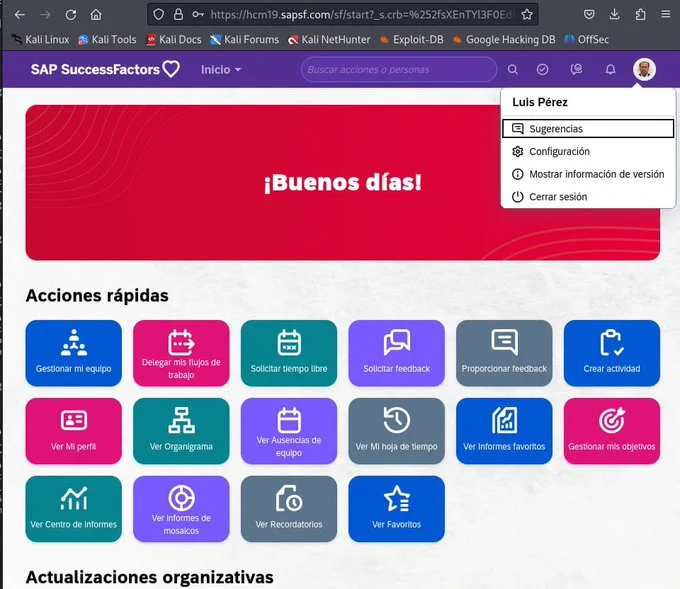Open the notifications bell icon

[x=610, y=69]
